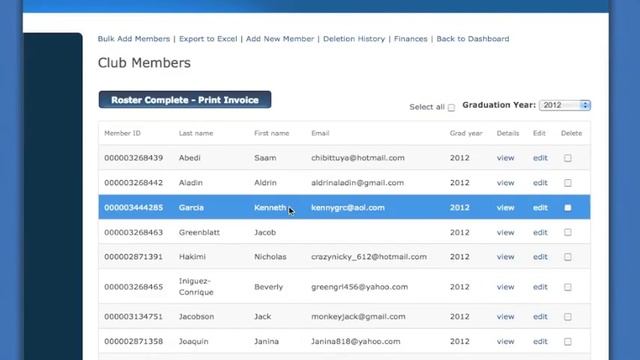Click the First name column header

point(271,133)
